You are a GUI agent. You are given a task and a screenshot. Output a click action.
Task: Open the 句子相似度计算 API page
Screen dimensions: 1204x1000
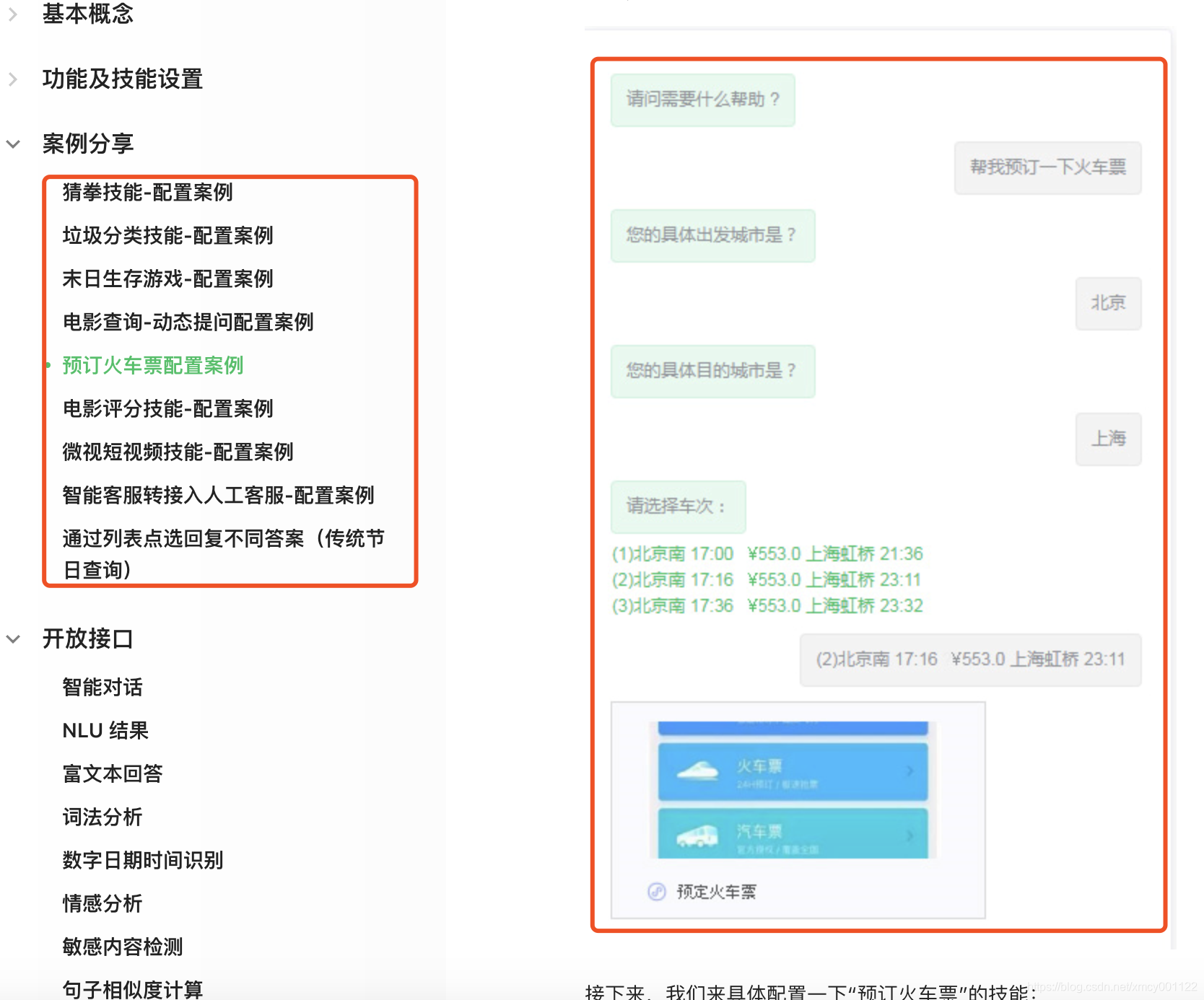[133, 989]
